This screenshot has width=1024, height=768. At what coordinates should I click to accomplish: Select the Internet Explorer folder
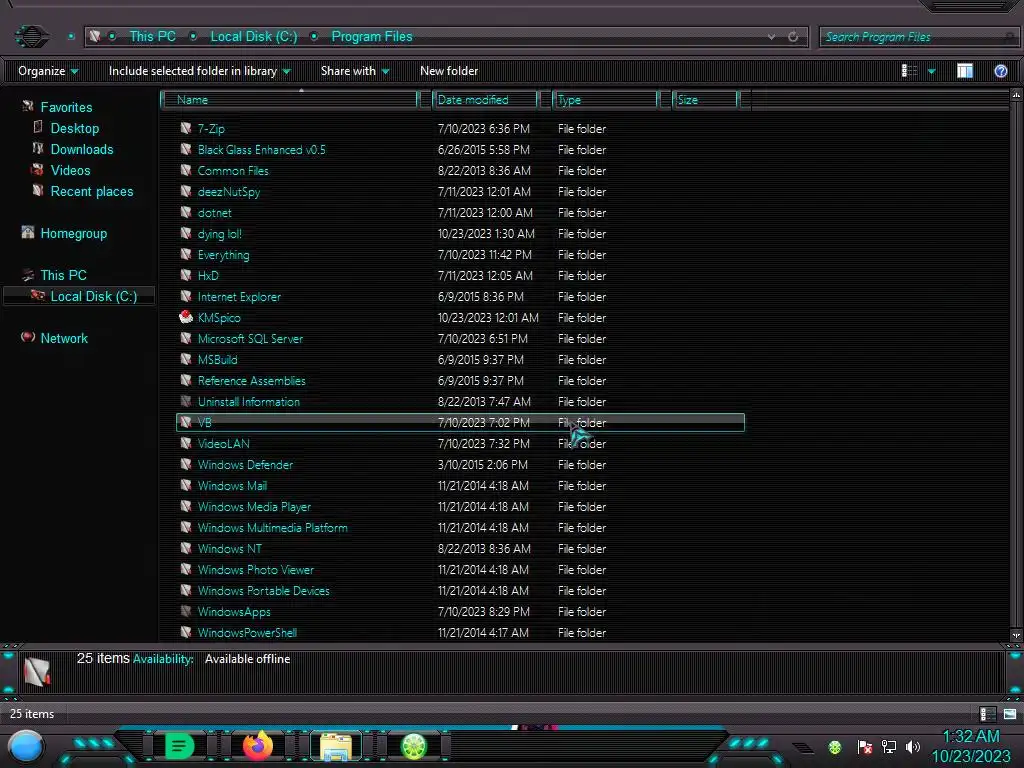[239, 296]
